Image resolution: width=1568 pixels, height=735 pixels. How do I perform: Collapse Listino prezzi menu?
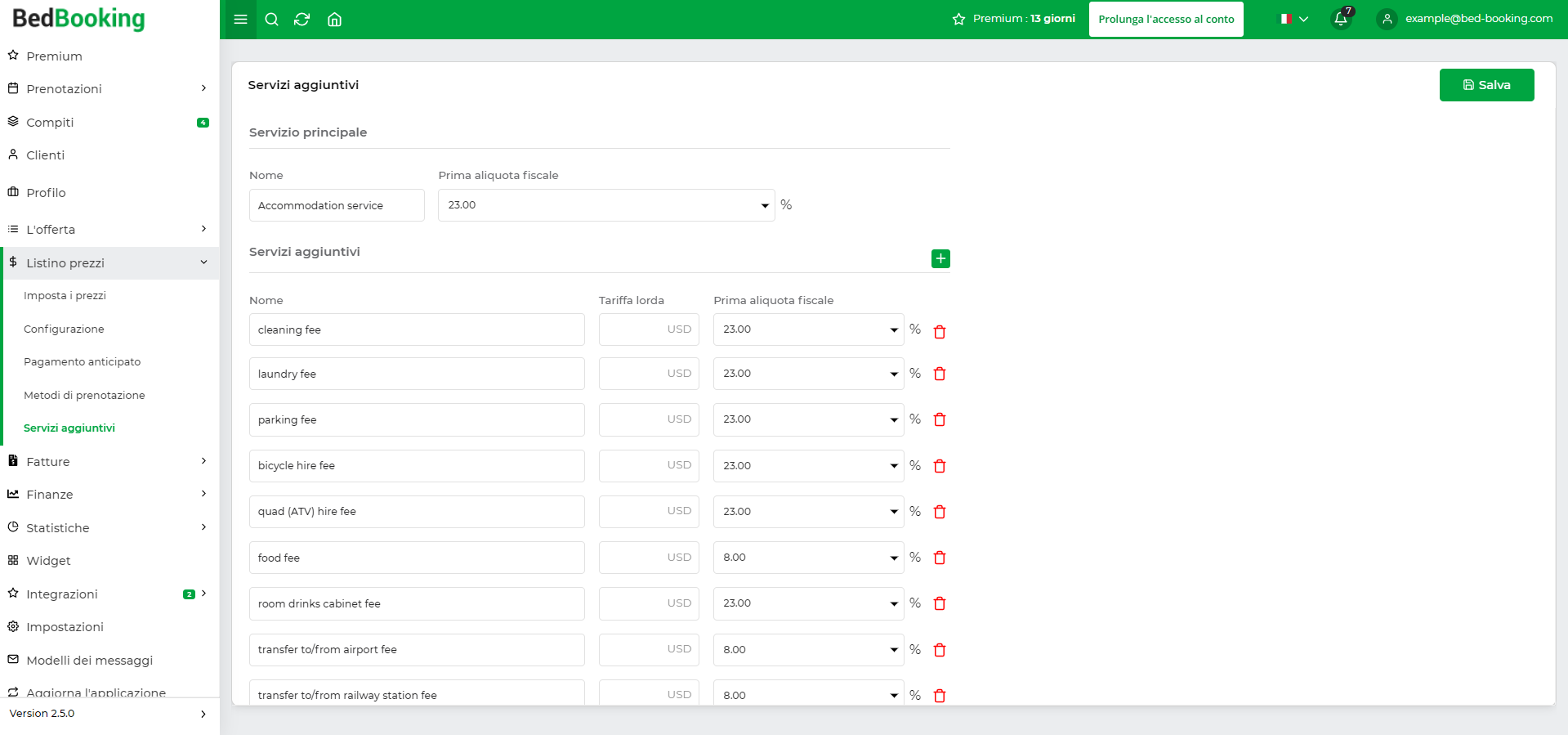[109, 262]
